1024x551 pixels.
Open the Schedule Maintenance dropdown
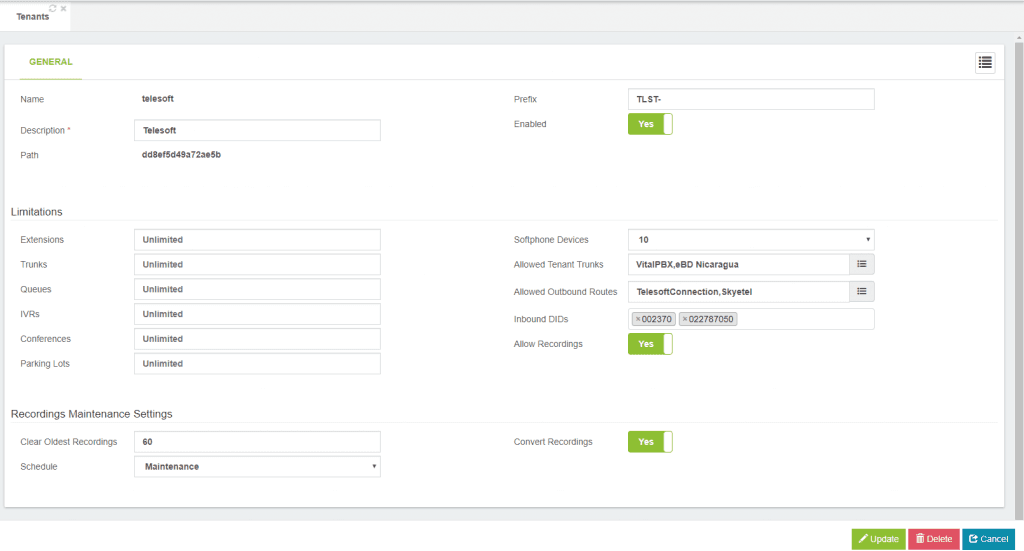click(257, 467)
